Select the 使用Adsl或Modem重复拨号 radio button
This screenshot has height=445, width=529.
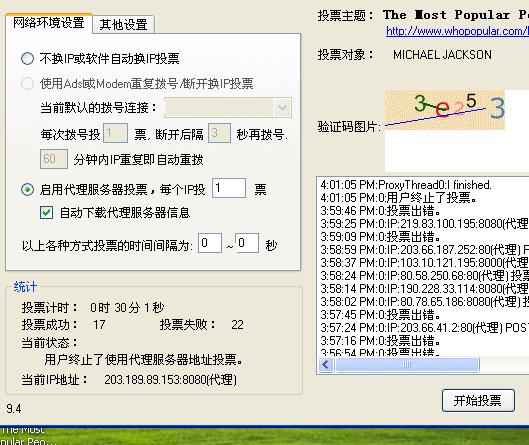(x=27, y=83)
